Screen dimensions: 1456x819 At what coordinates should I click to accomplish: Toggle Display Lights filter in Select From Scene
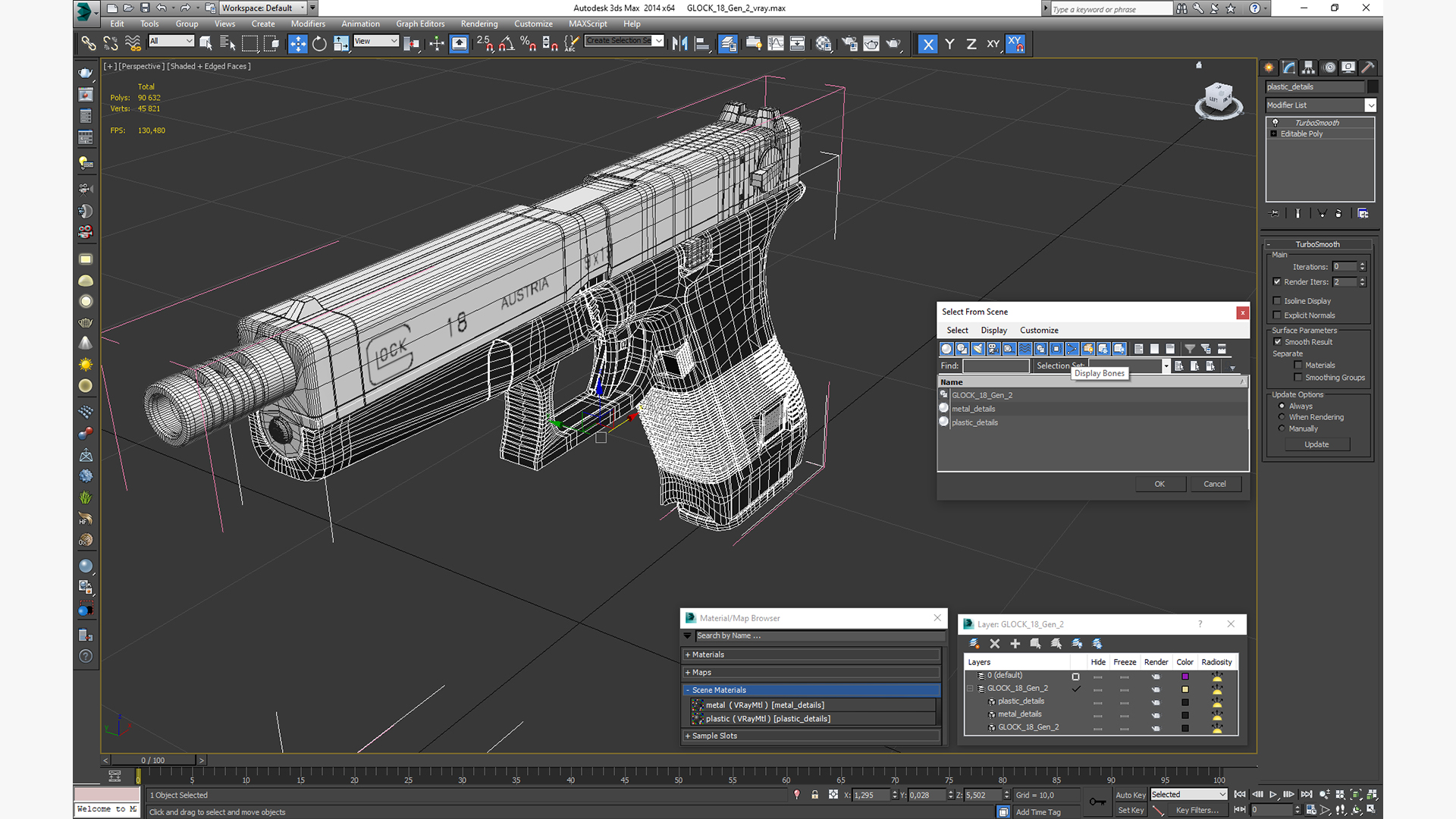(x=978, y=349)
